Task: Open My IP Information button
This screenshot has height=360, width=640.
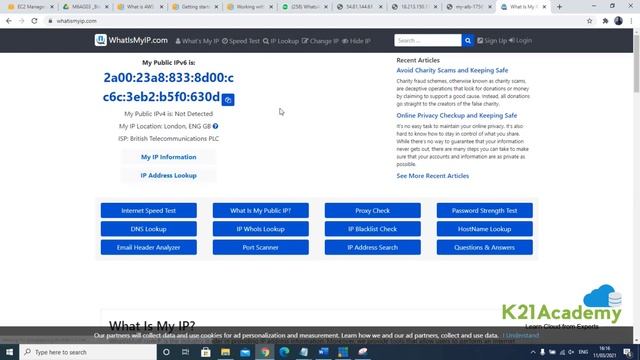Action: pos(169,157)
